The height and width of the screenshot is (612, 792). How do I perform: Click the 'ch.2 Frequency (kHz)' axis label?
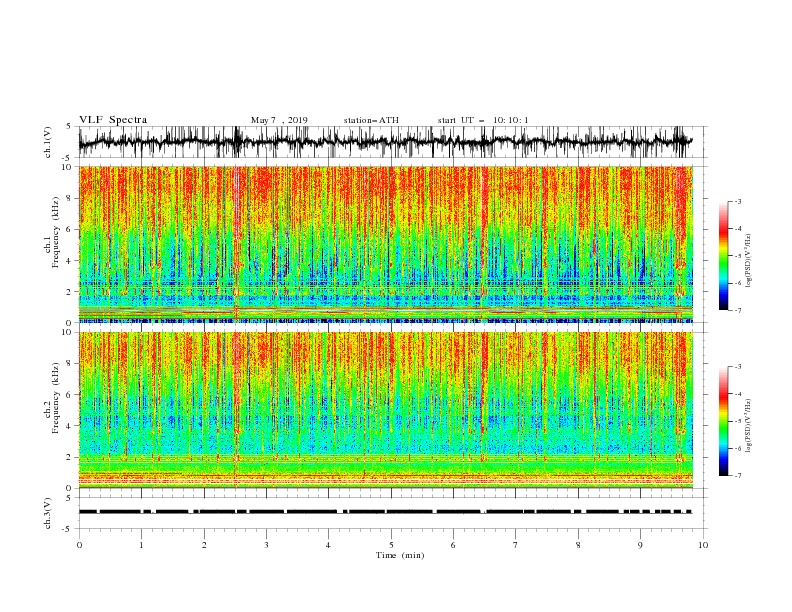(x=52, y=398)
